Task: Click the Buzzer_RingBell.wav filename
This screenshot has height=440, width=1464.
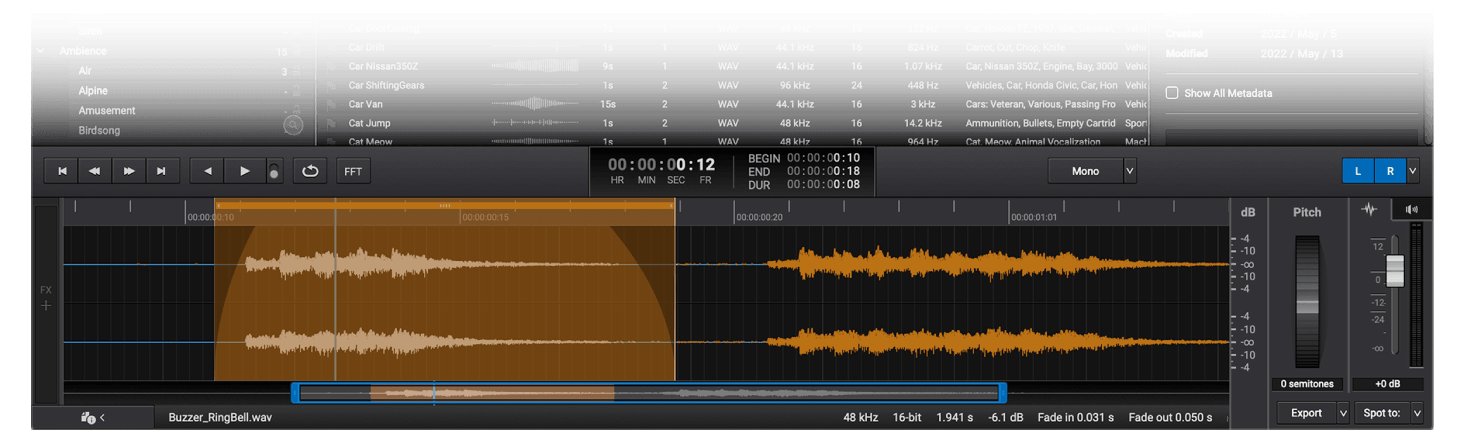Action: coord(220,417)
